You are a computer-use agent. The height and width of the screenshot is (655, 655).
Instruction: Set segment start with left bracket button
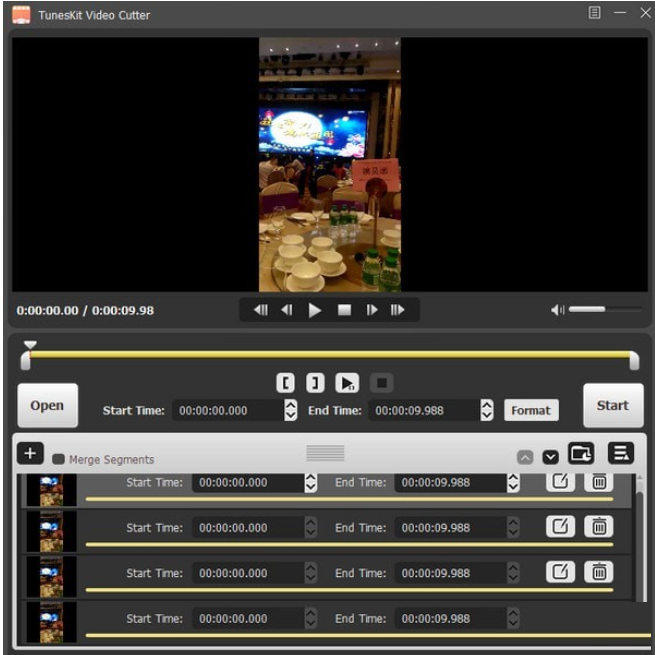pos(285,383)
